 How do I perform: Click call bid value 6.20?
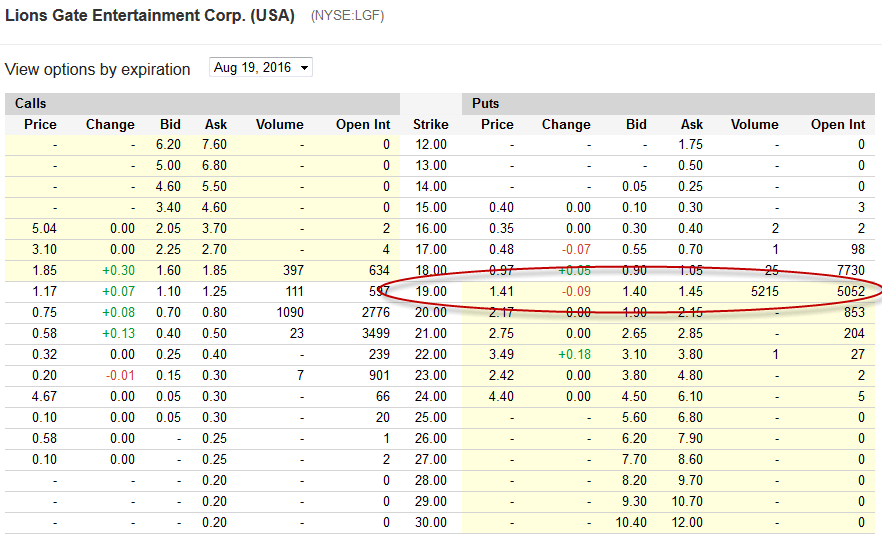[168, 144]
